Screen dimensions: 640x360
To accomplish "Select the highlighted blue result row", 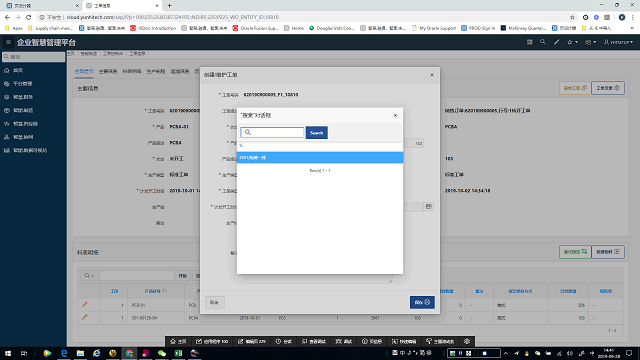I will click(x=320, y=158).
